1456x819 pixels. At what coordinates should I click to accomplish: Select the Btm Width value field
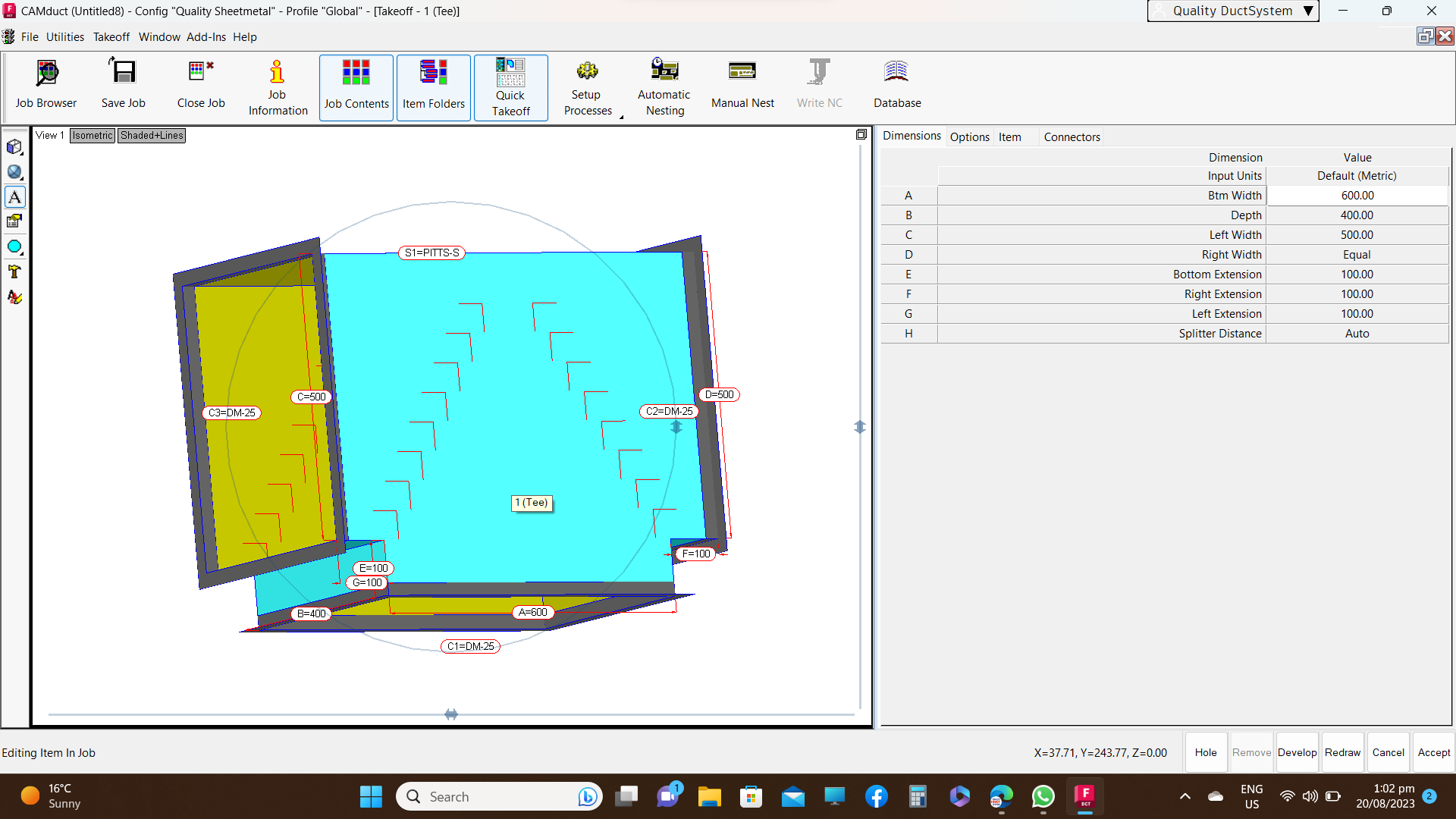[x=1357, y=196]
